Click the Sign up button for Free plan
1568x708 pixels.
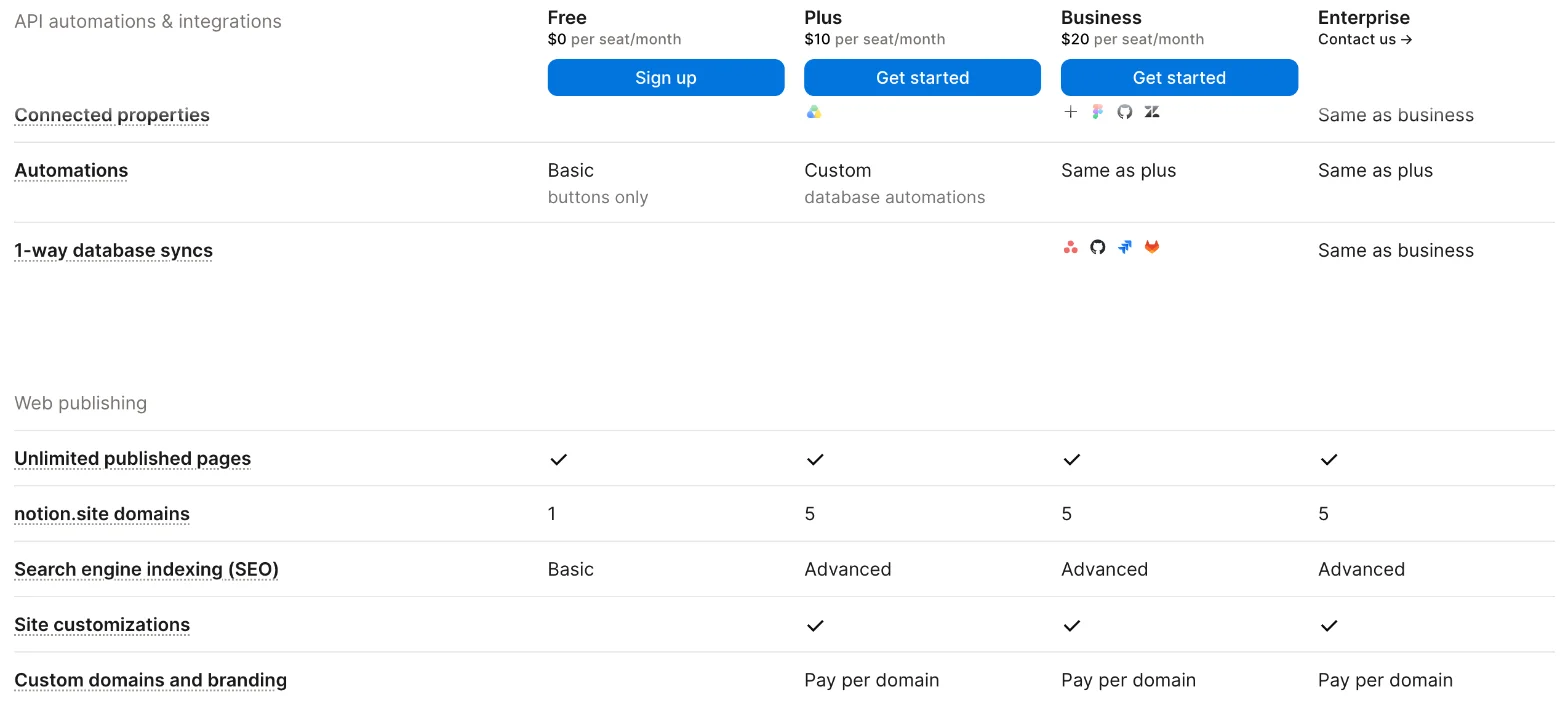[666, 78]
